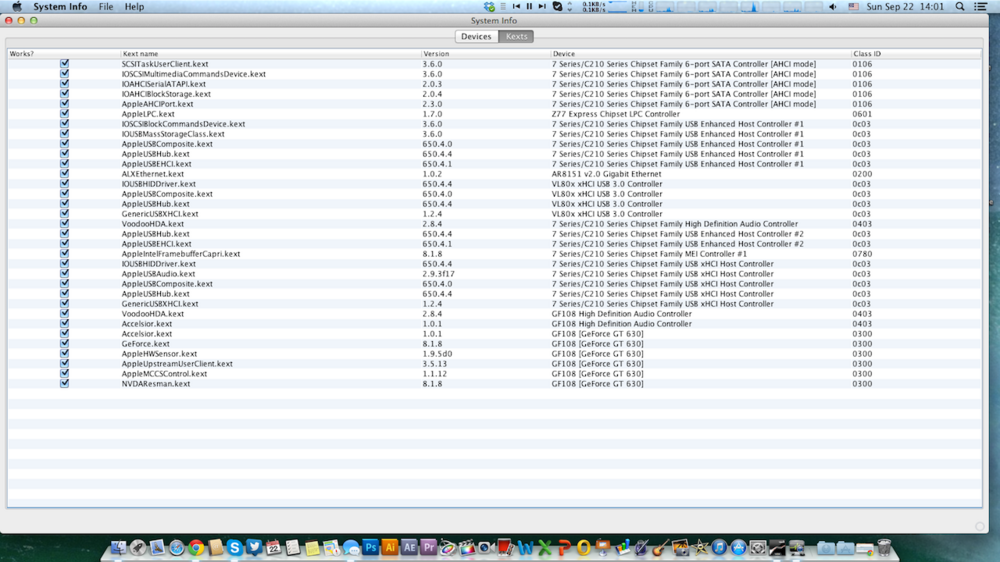
Task: Open Finder from the dock
Action: [119, 547]
